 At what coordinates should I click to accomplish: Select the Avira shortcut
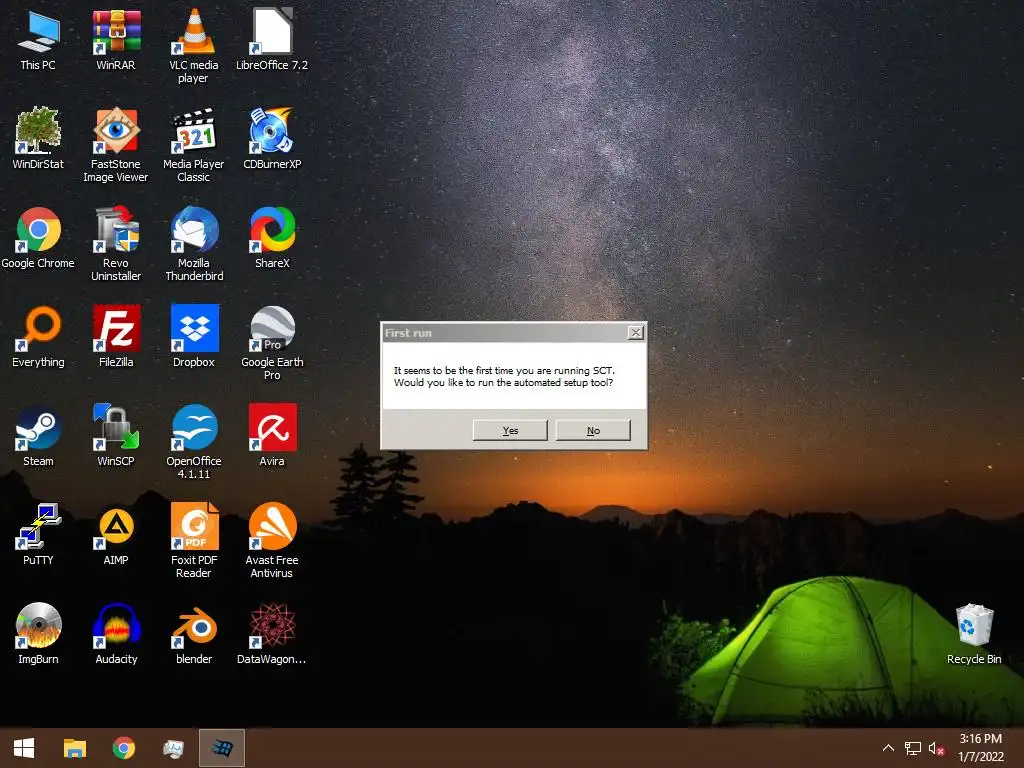(x=272, y=436)
